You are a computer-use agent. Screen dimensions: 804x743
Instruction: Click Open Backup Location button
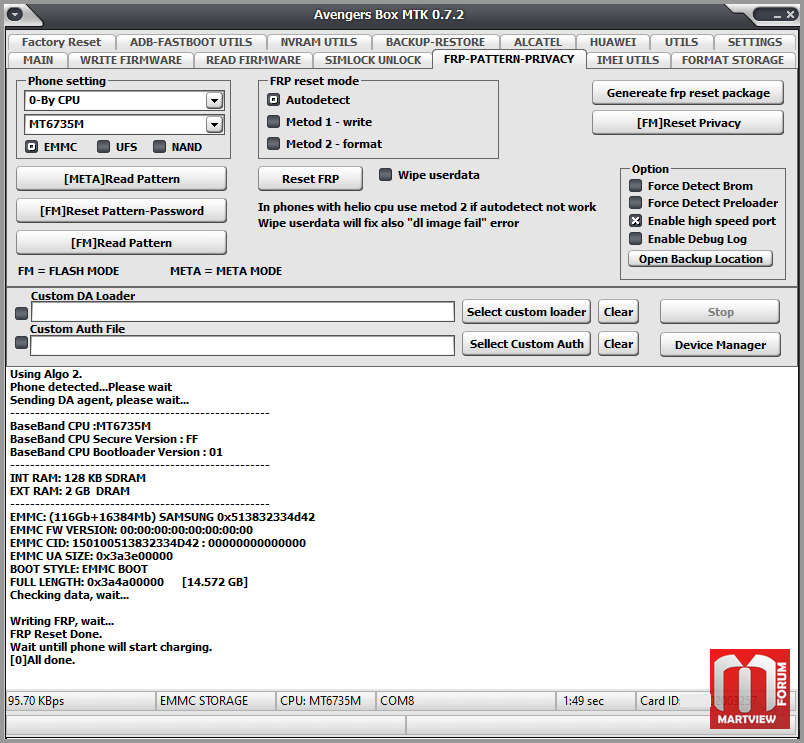(700, 259)
